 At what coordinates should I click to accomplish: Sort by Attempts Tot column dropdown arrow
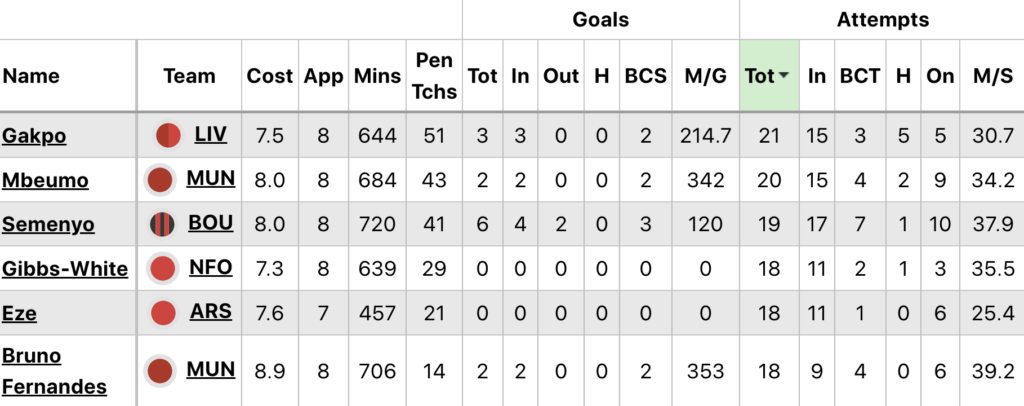[784, 76]
